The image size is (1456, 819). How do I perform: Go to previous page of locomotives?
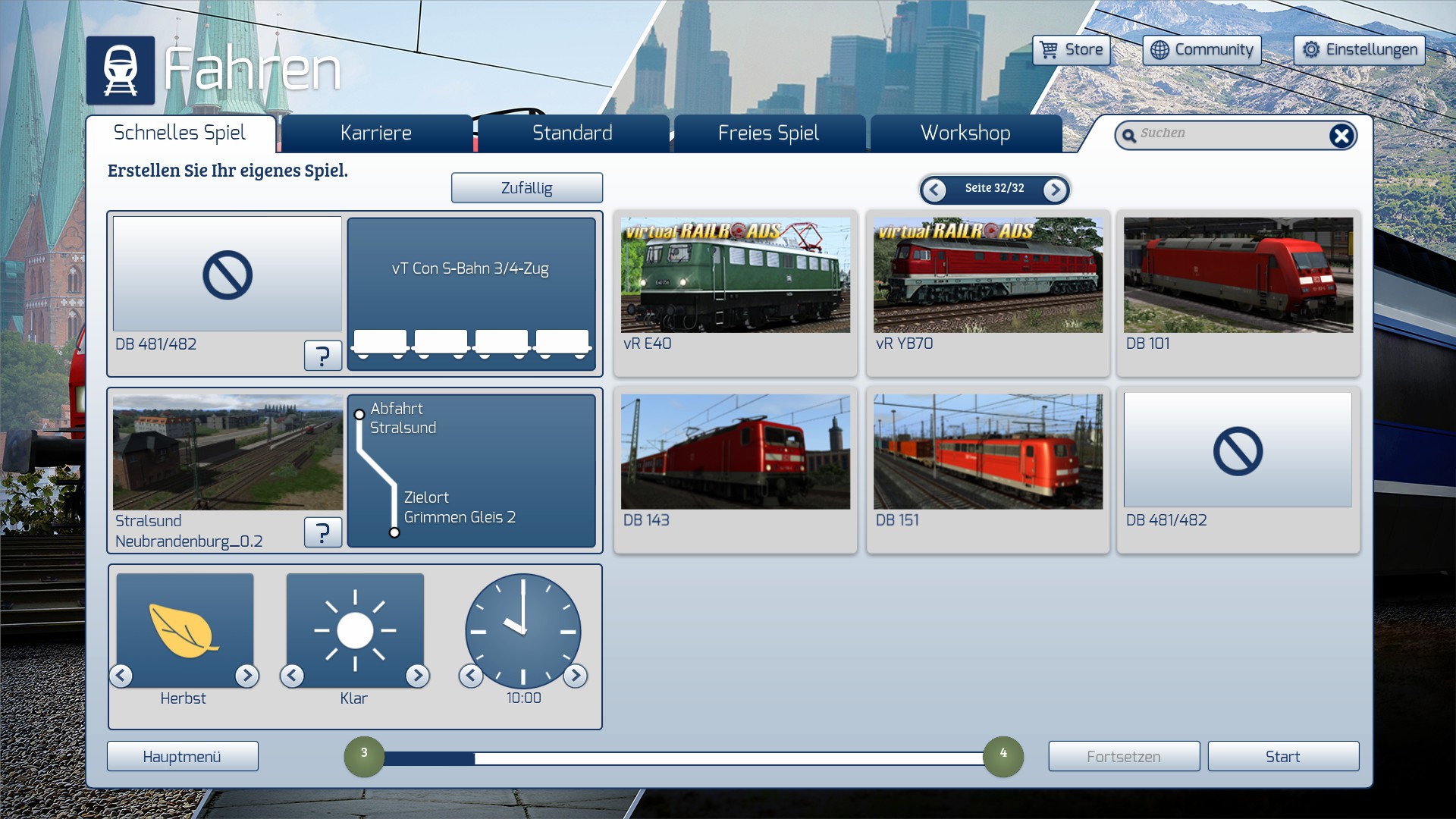coord(934,190)
